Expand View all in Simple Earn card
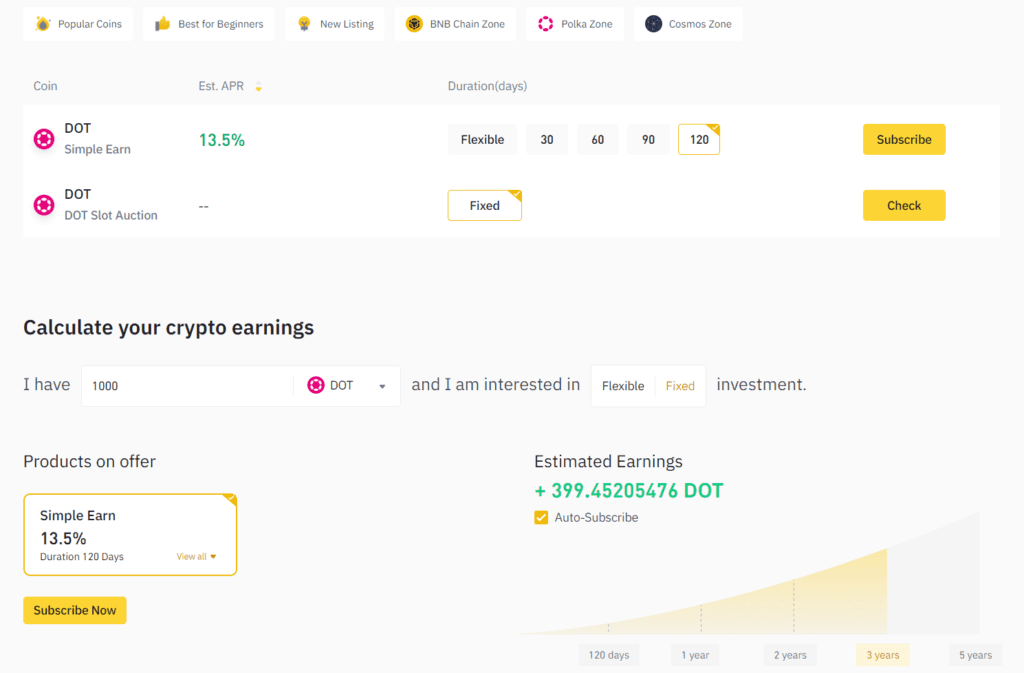Screen dimensions: 1024x673 (x=196, y=557)
